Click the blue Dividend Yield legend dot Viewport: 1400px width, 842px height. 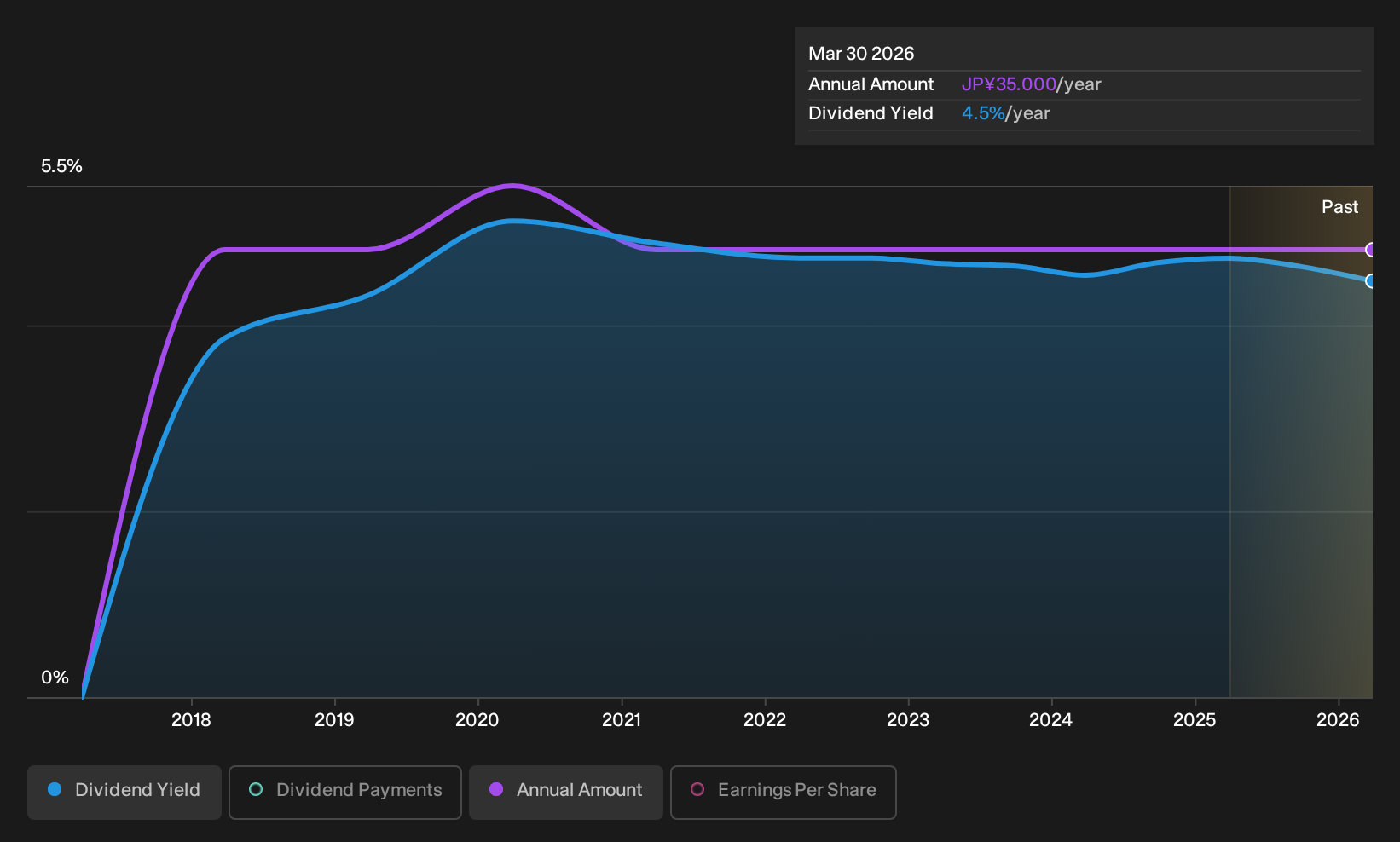coord(55,789)
